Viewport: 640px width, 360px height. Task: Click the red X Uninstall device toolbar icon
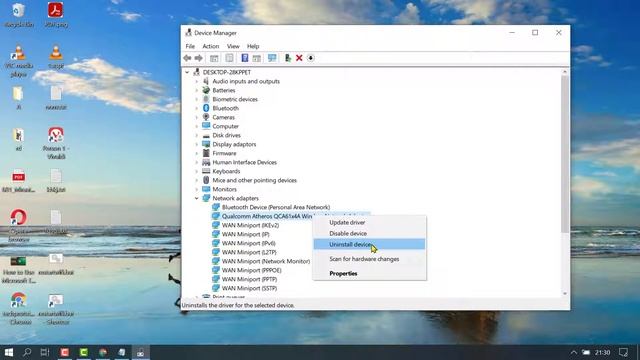pyautogui.click(x=299, y=58)
